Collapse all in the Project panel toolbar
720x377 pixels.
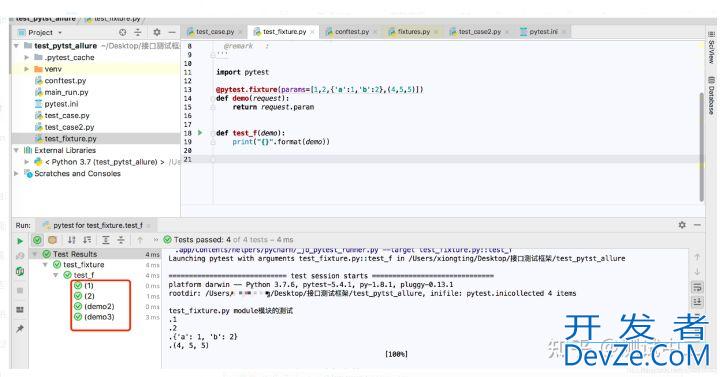pos(138,33)
